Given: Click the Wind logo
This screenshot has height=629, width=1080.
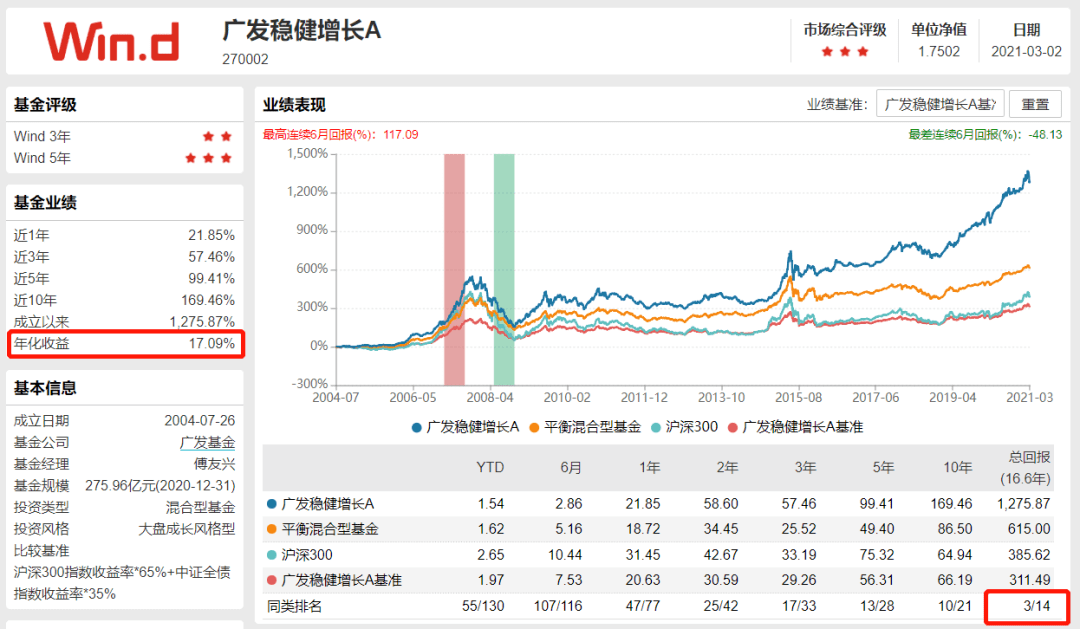Looking at the screenshot, I should click(x=112, y=41).
